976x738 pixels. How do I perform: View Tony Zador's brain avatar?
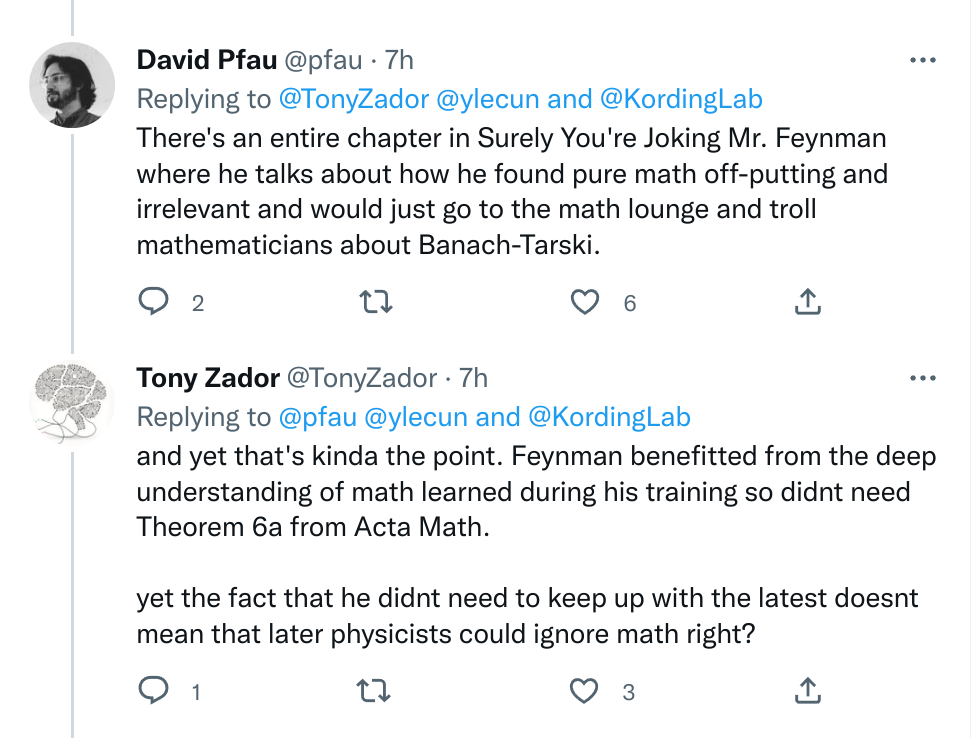pyautogui.click(x=72, y=402)
